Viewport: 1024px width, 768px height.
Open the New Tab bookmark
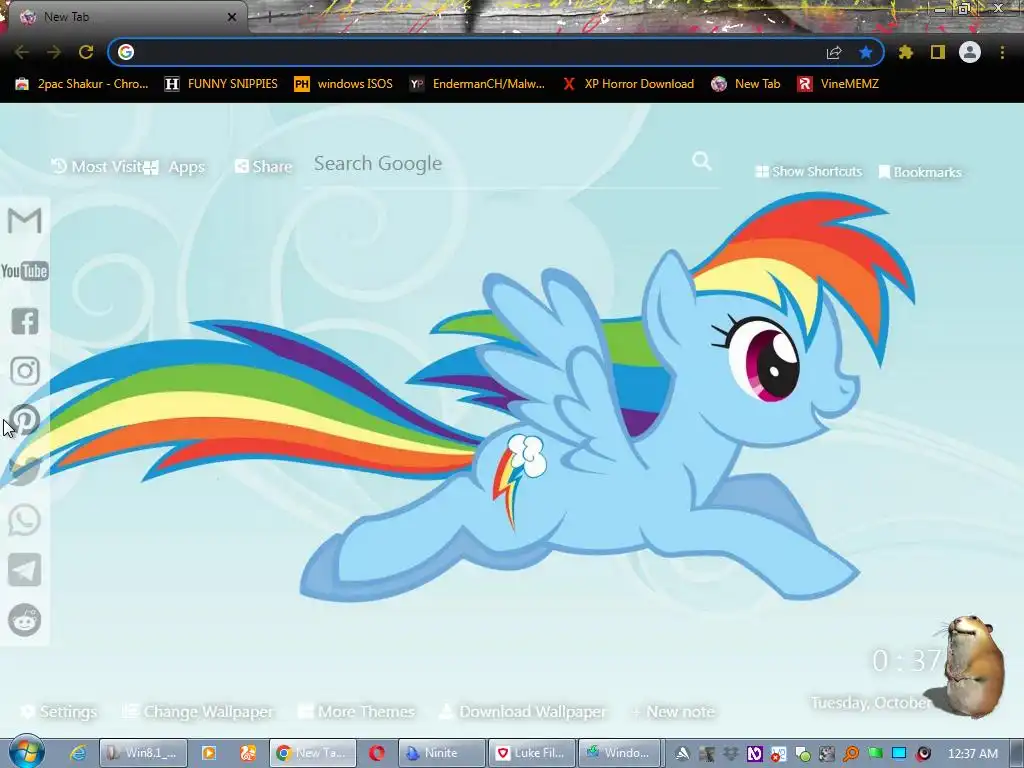[746, 84]
